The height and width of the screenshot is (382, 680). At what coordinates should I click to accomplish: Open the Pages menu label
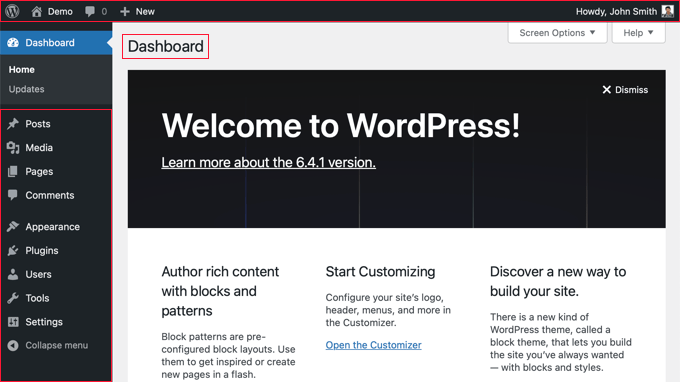pos(39,172)
